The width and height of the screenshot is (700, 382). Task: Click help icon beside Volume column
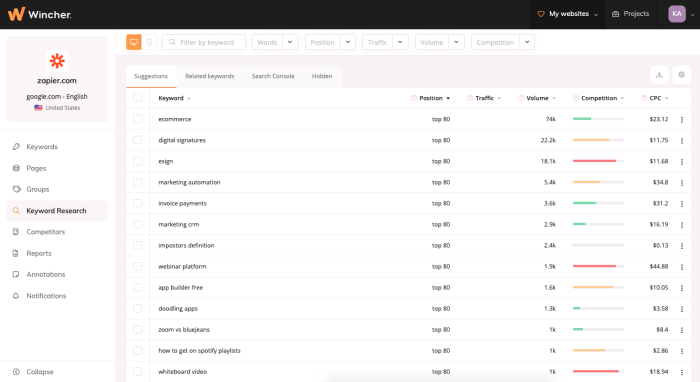pyautogui.click(x=521, y=98)
